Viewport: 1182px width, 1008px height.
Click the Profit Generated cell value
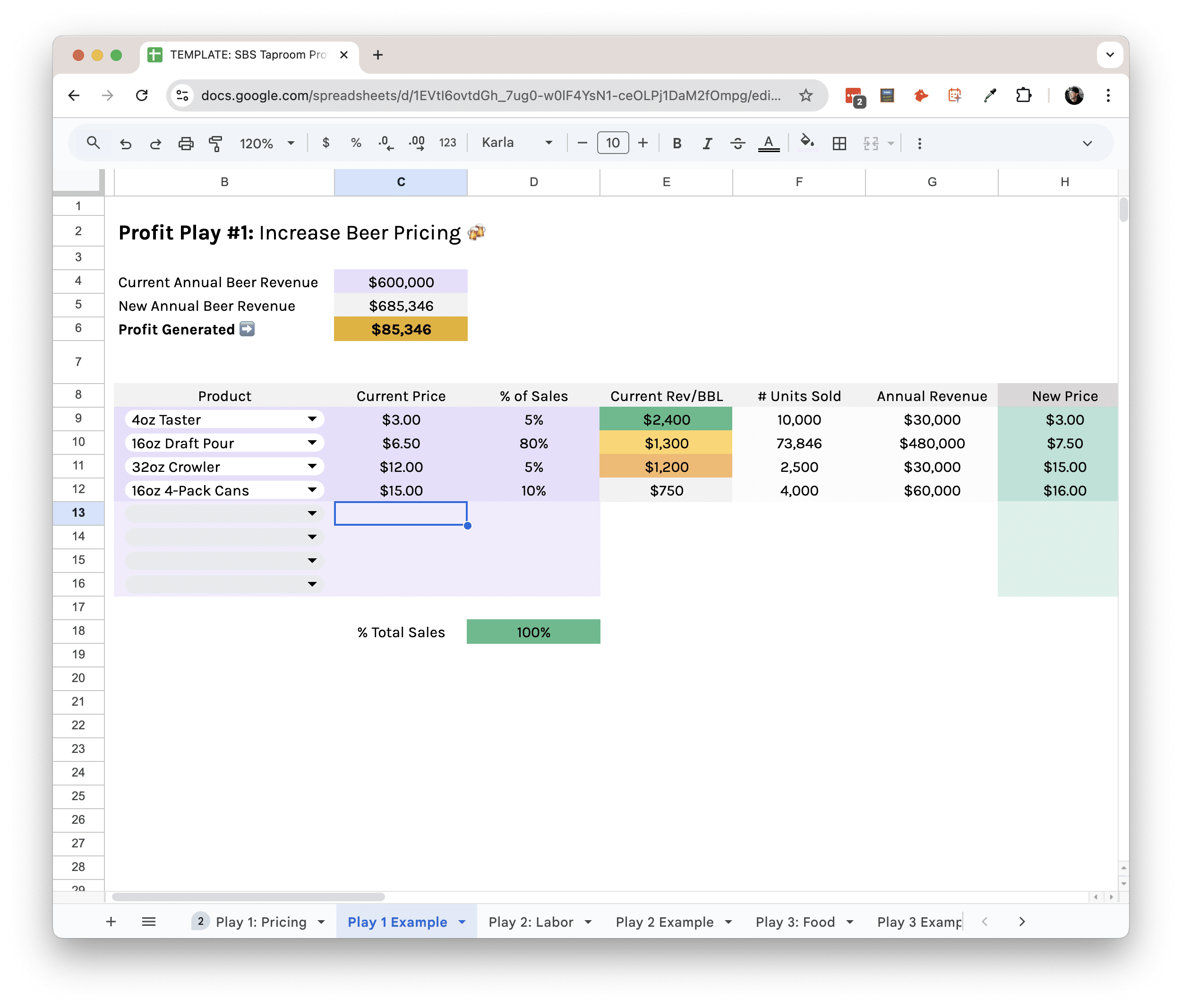401,329
